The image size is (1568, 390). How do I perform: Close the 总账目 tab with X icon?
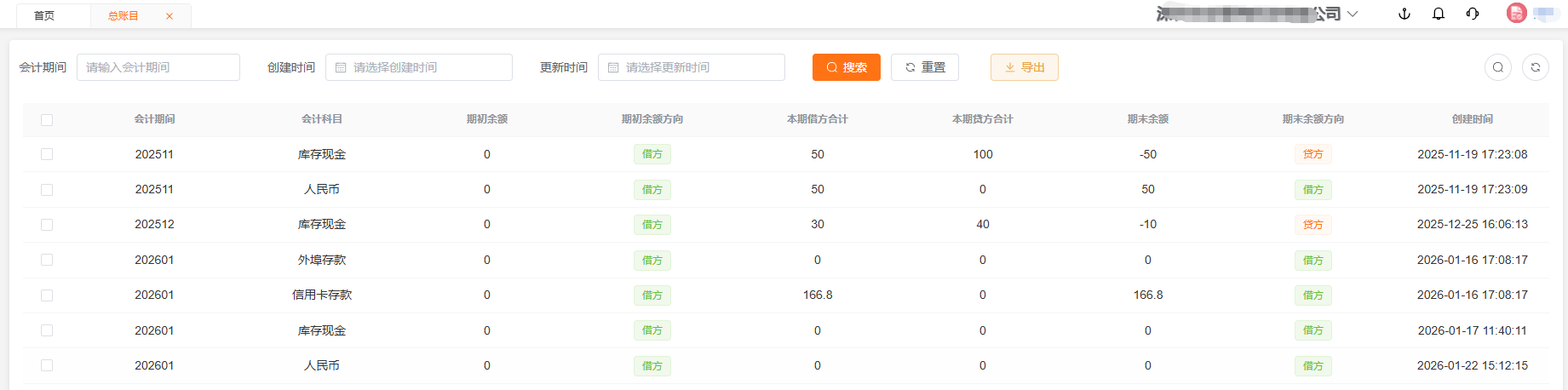(x=169, y=16)
